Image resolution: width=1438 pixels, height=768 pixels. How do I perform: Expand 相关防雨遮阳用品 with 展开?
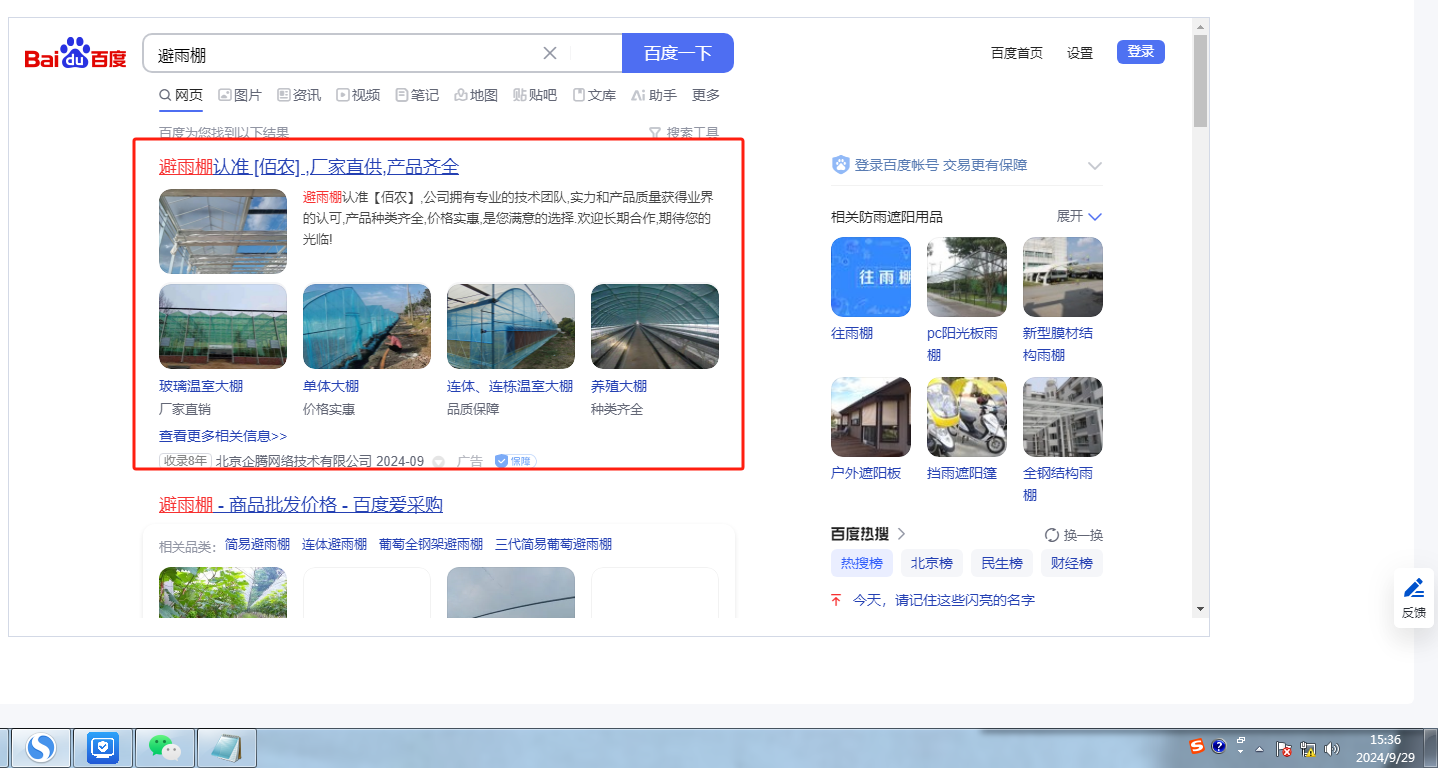pos(1080,216)
